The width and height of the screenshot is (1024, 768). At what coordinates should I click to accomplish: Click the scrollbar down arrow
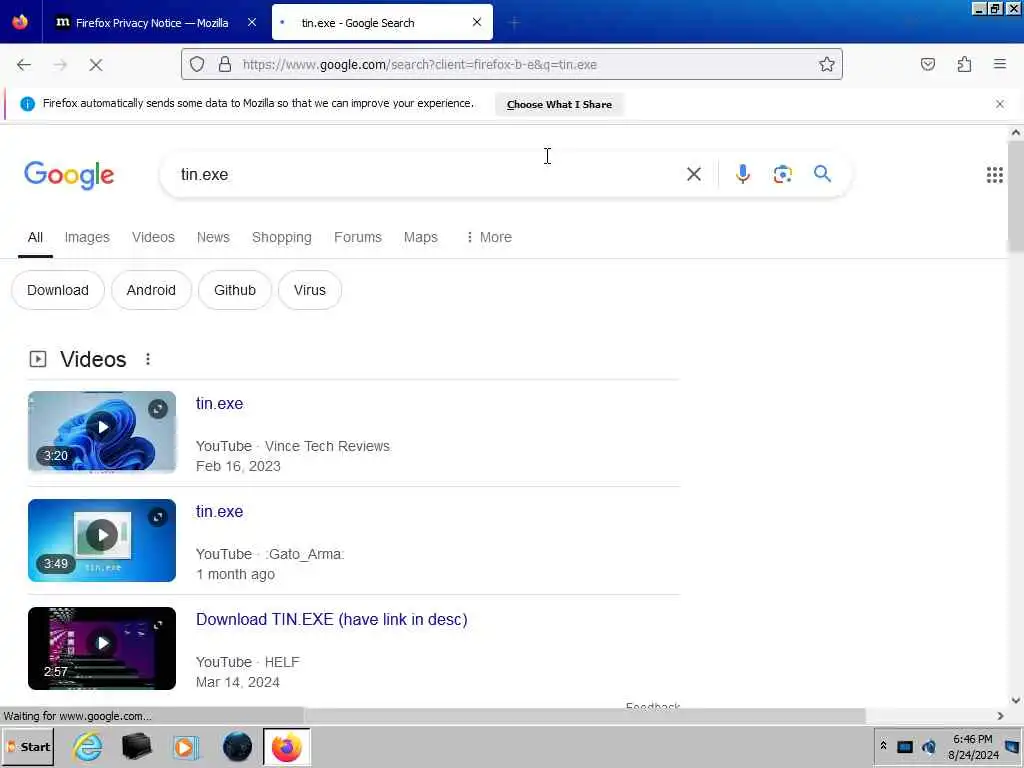[x=1016, y=701]
